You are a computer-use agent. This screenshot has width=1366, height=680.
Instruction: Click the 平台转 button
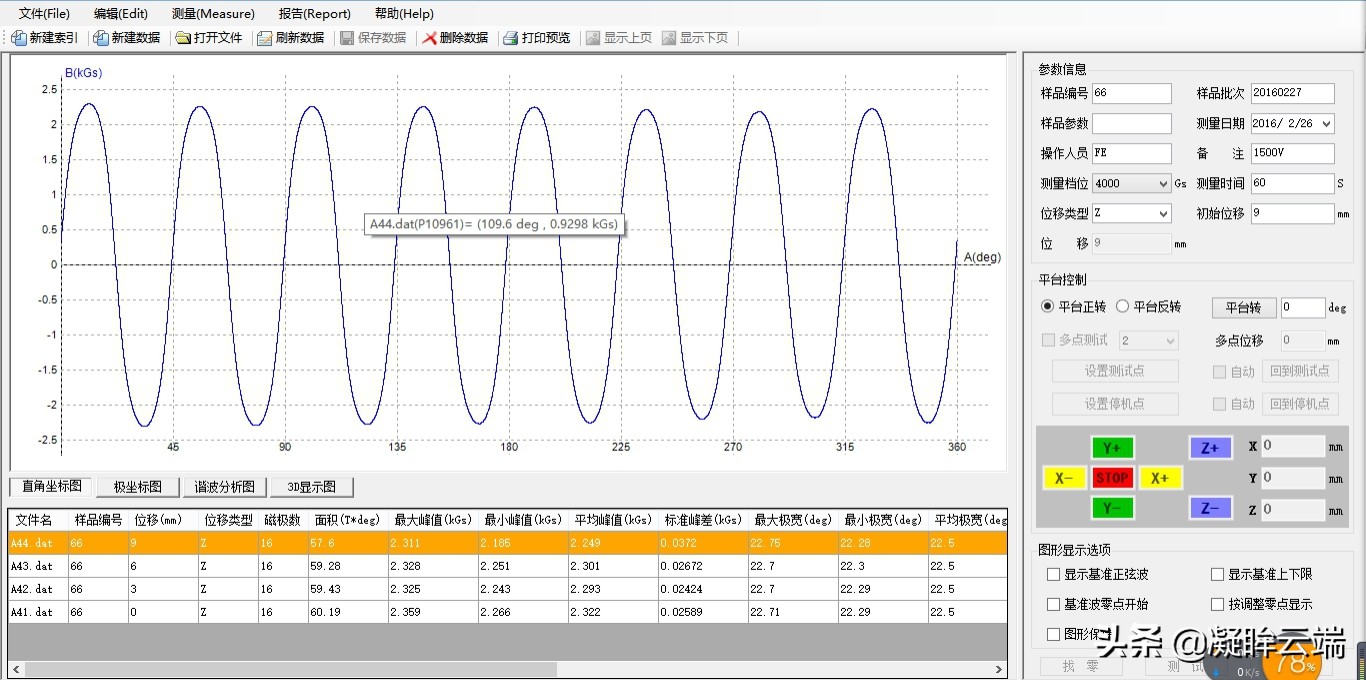(x=1243, y=307)
